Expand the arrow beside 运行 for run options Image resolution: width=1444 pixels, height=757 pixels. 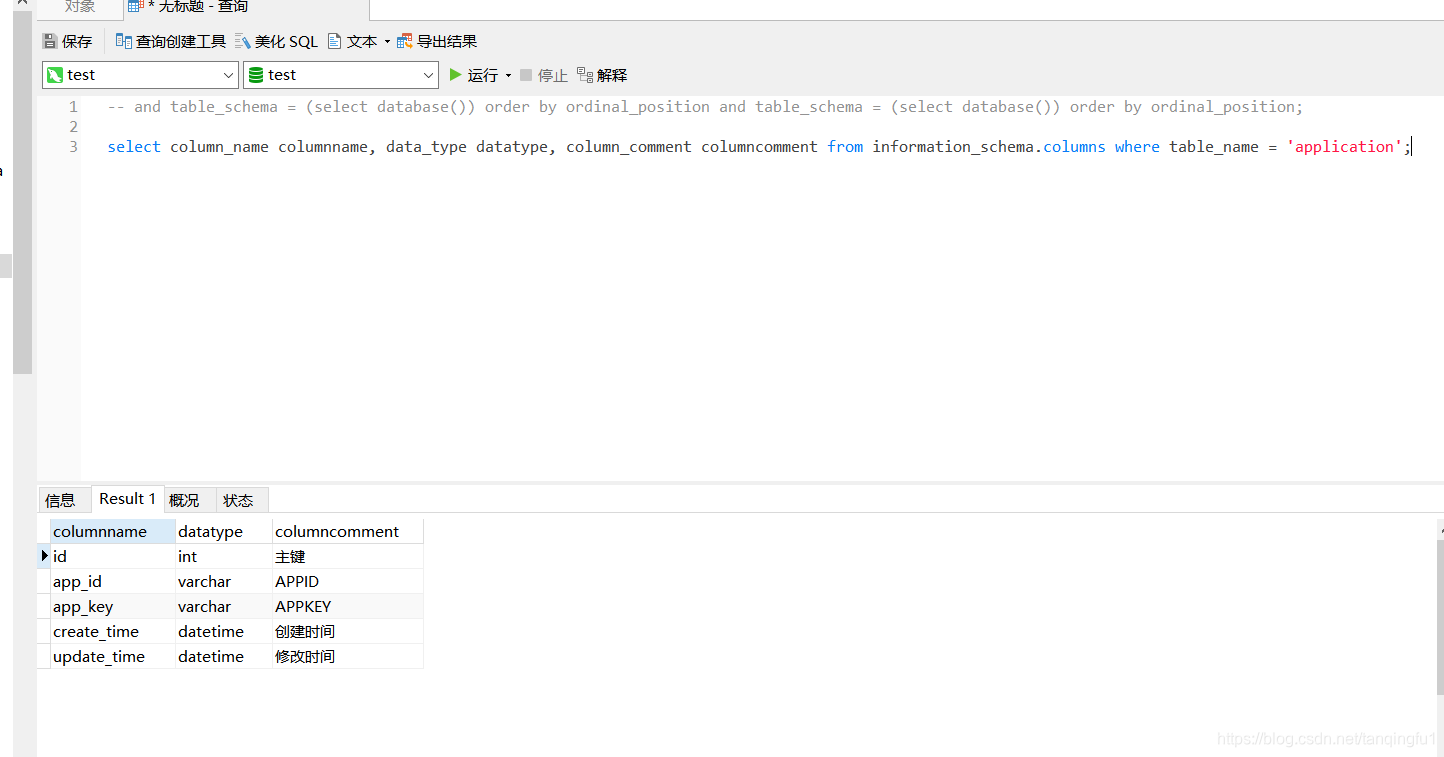coord(507,74)
